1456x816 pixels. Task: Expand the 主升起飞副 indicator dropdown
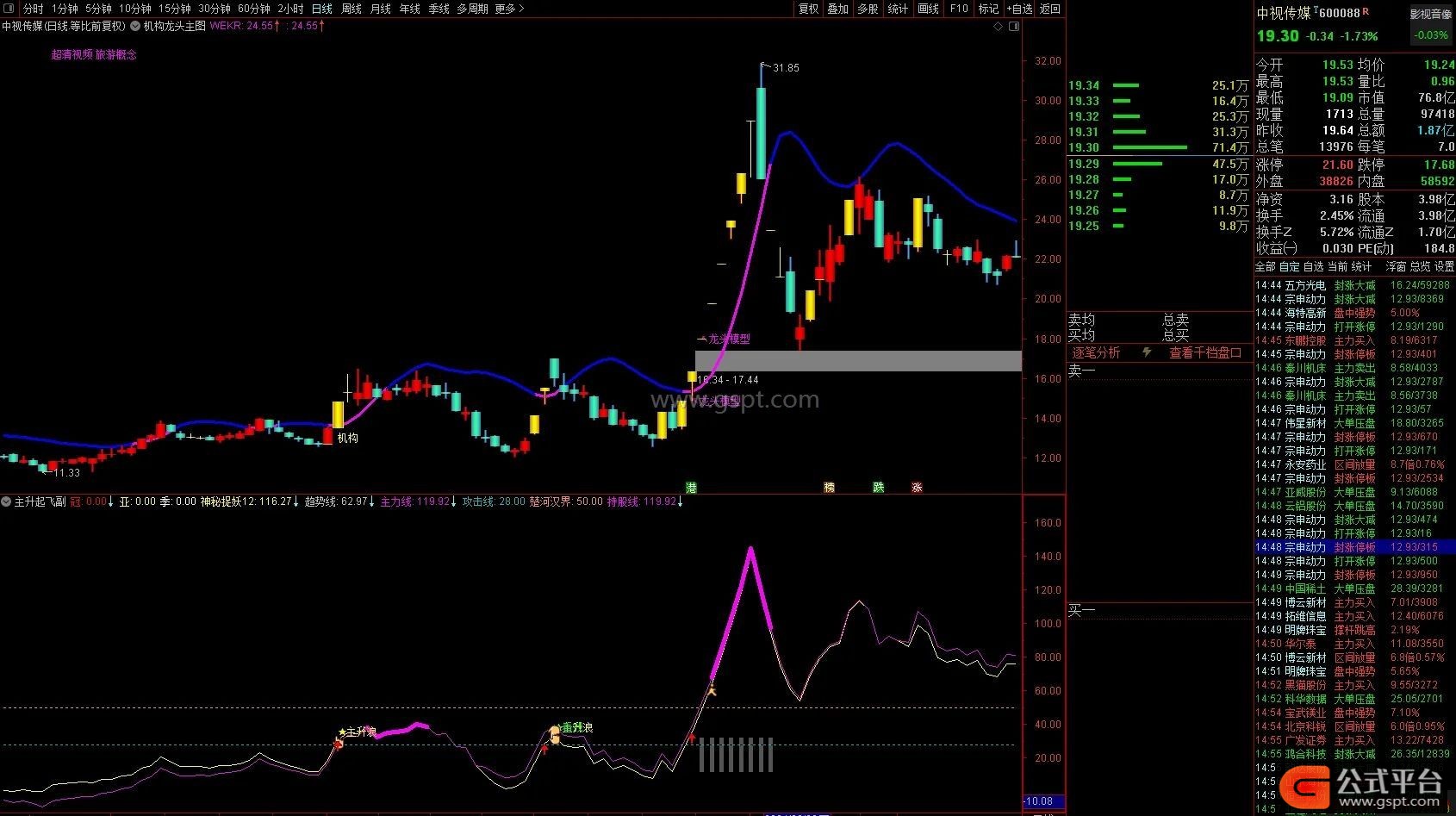tap(6, 501)
